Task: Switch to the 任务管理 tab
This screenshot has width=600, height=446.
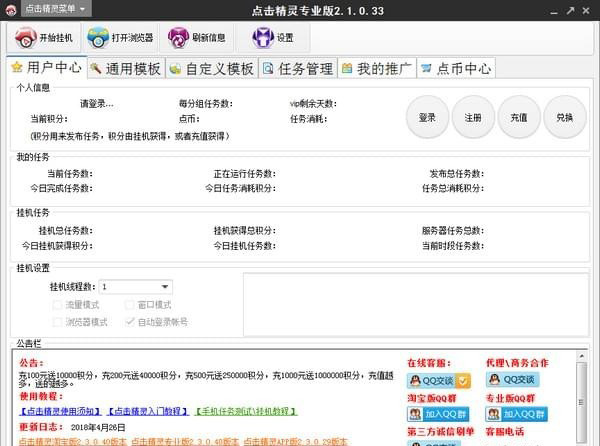Action: (x=298, y=69)
